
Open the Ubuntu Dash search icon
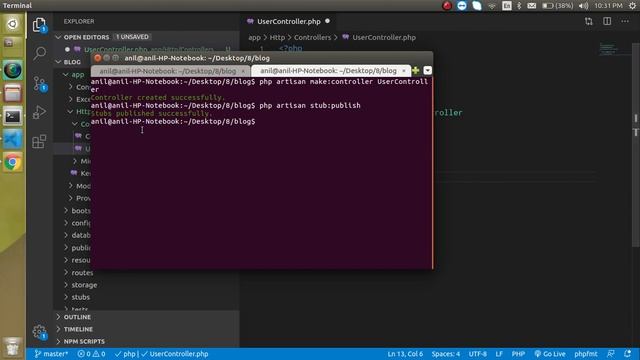13,24
